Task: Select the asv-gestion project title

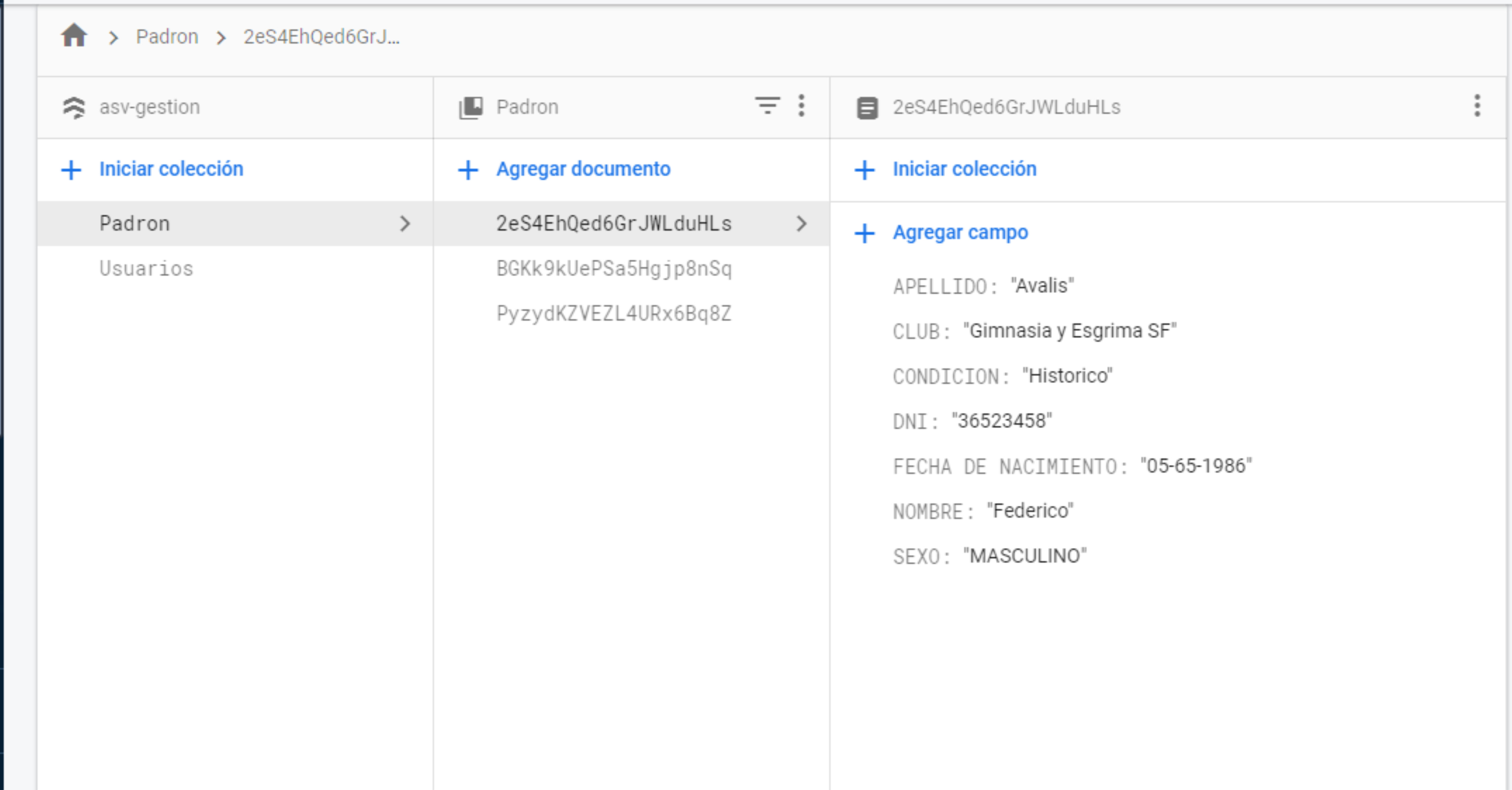Action: [x=150, y=107]
